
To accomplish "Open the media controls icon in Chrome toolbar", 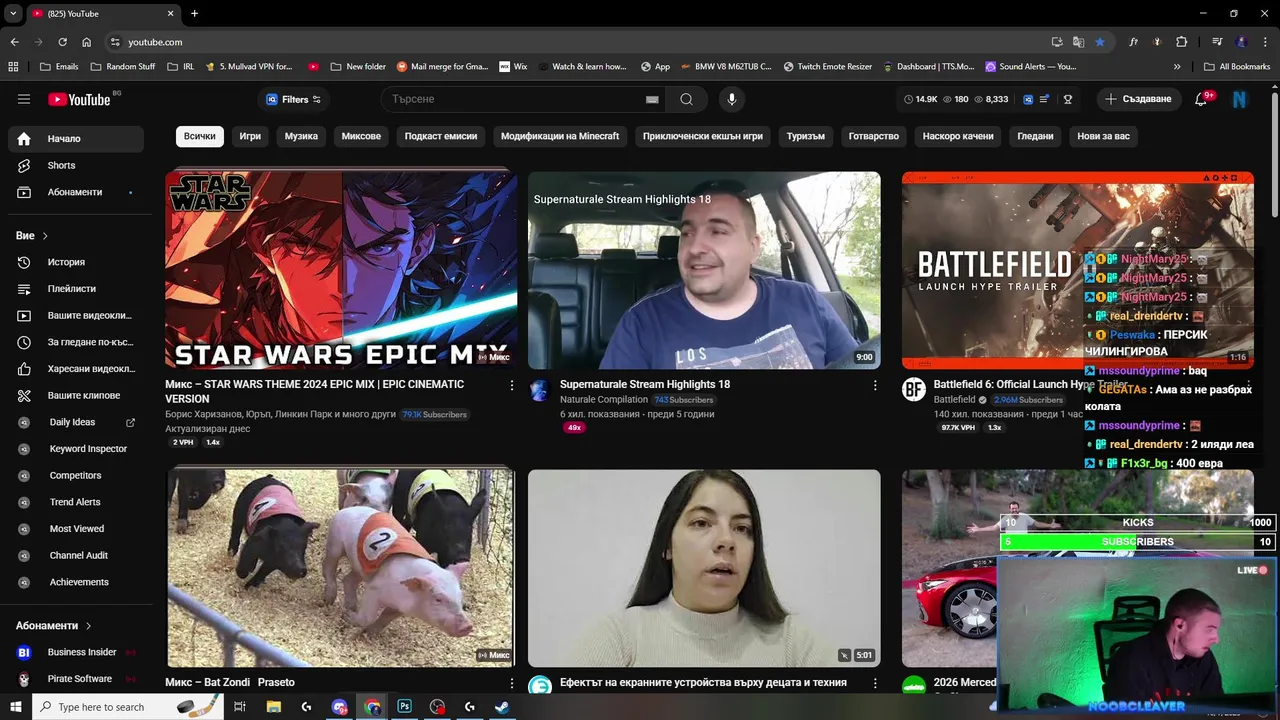I will 1217,42.
